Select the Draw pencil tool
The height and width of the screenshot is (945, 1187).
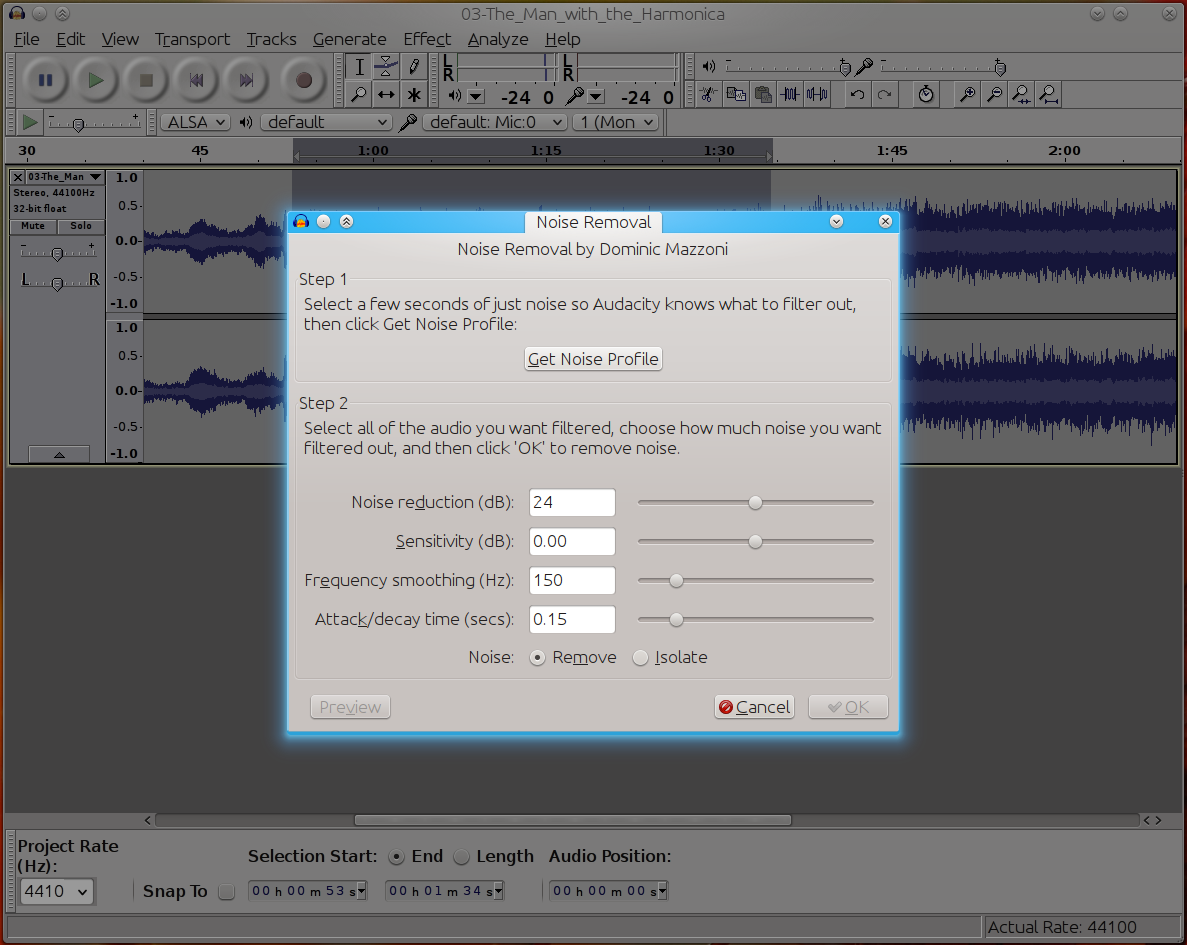tap(413, 67)
